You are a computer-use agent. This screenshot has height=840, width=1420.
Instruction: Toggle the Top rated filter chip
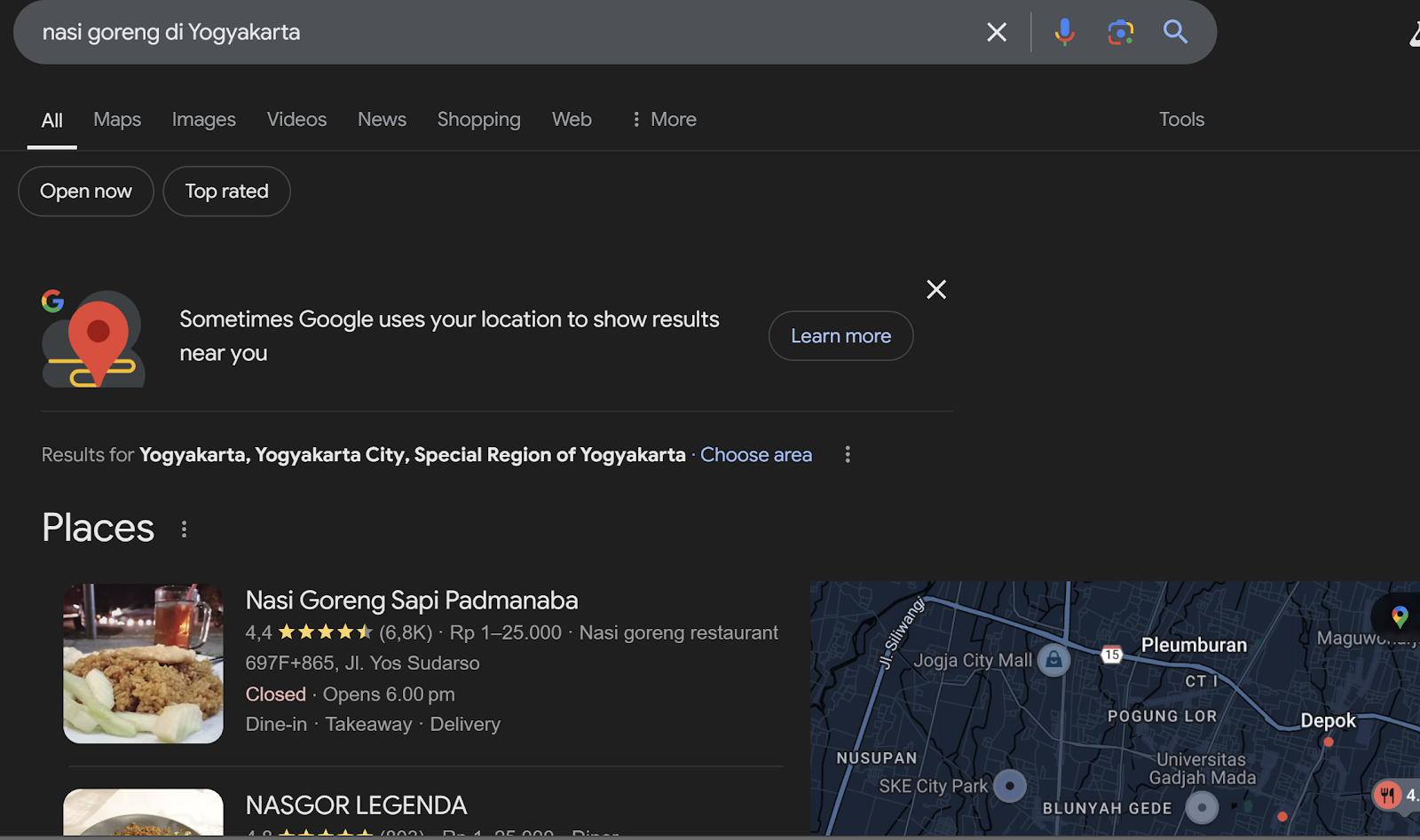tap(226, 191)
